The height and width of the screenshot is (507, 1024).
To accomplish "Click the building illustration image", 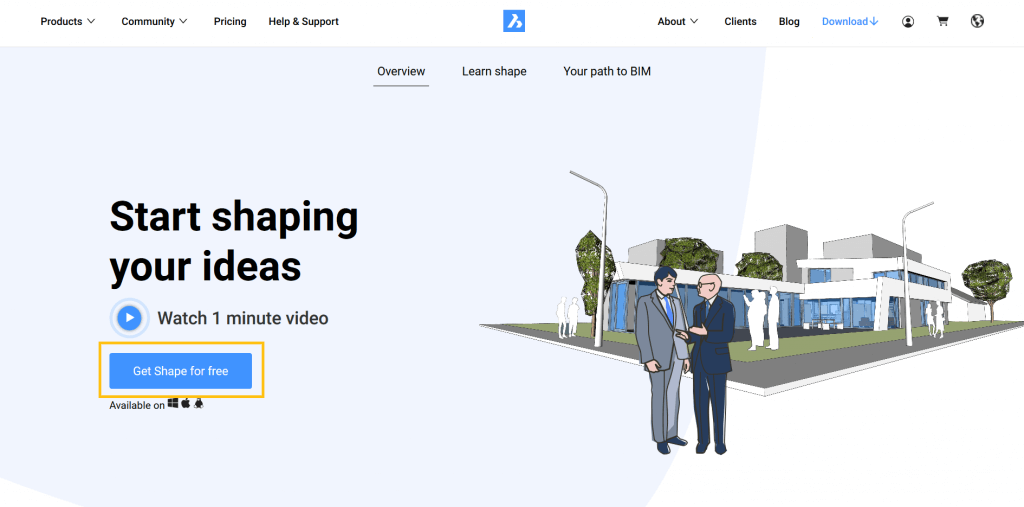I will 751,313.
